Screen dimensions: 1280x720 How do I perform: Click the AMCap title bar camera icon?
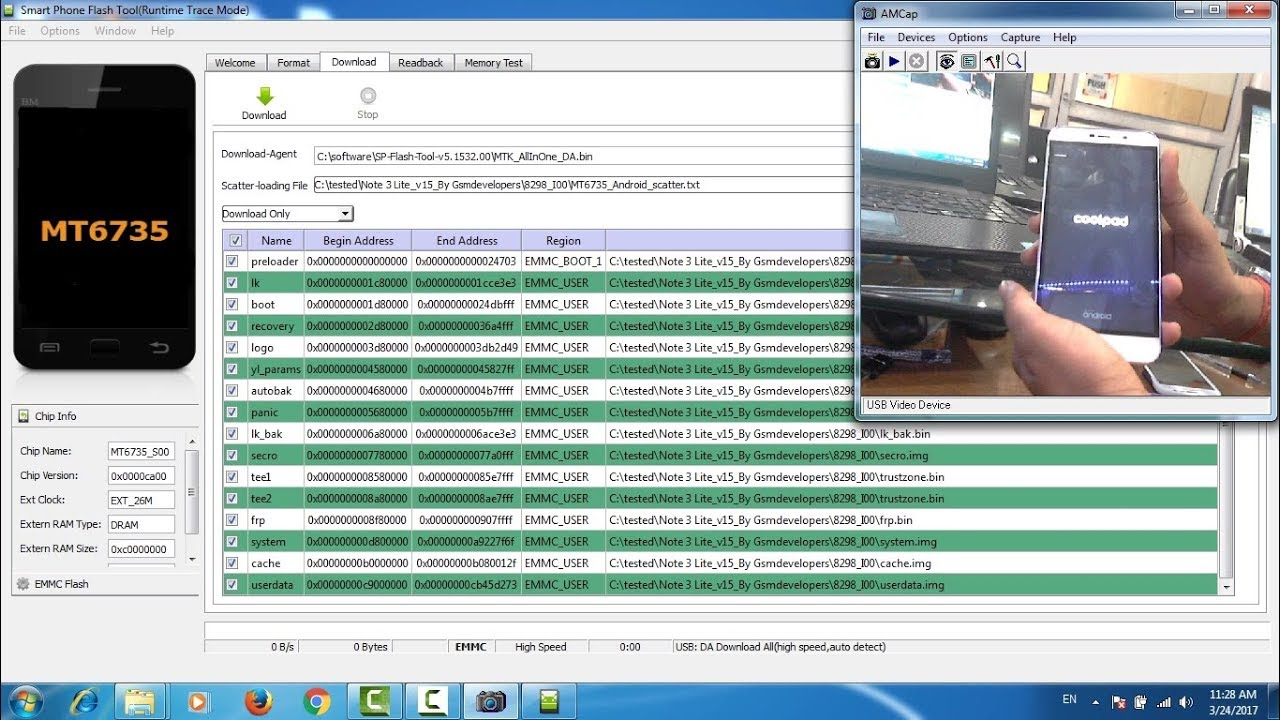pos(870,13)
